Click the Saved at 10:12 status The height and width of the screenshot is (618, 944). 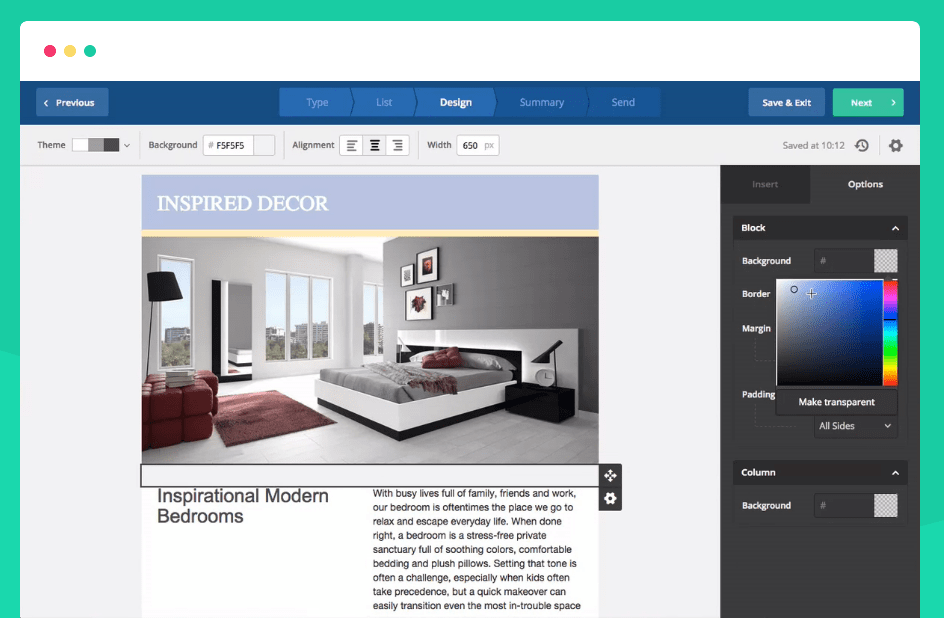click(x=813, y=146)
